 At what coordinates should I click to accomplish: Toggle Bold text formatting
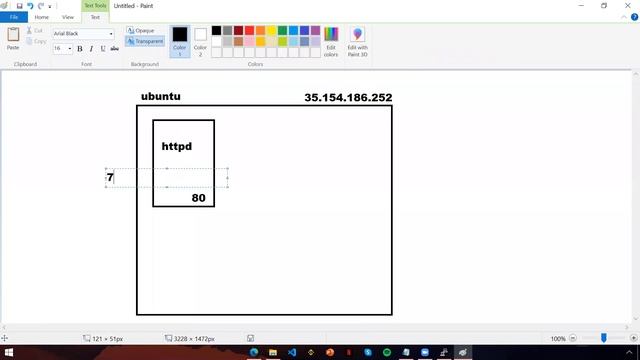(x=80, y=49)
